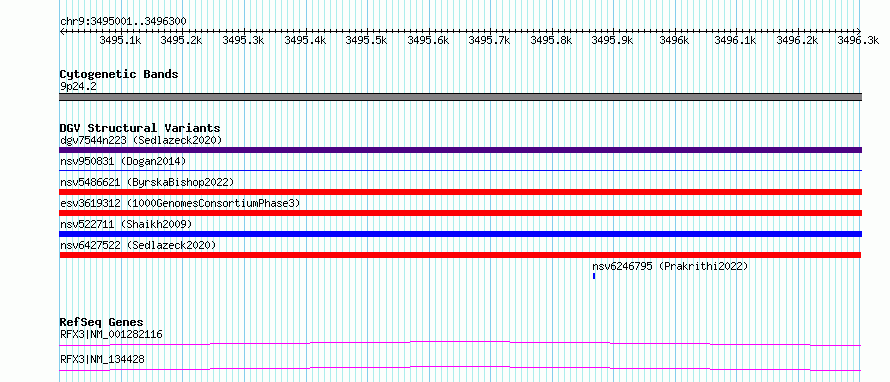Click the 3495.5k ruler position

[366, 40]
